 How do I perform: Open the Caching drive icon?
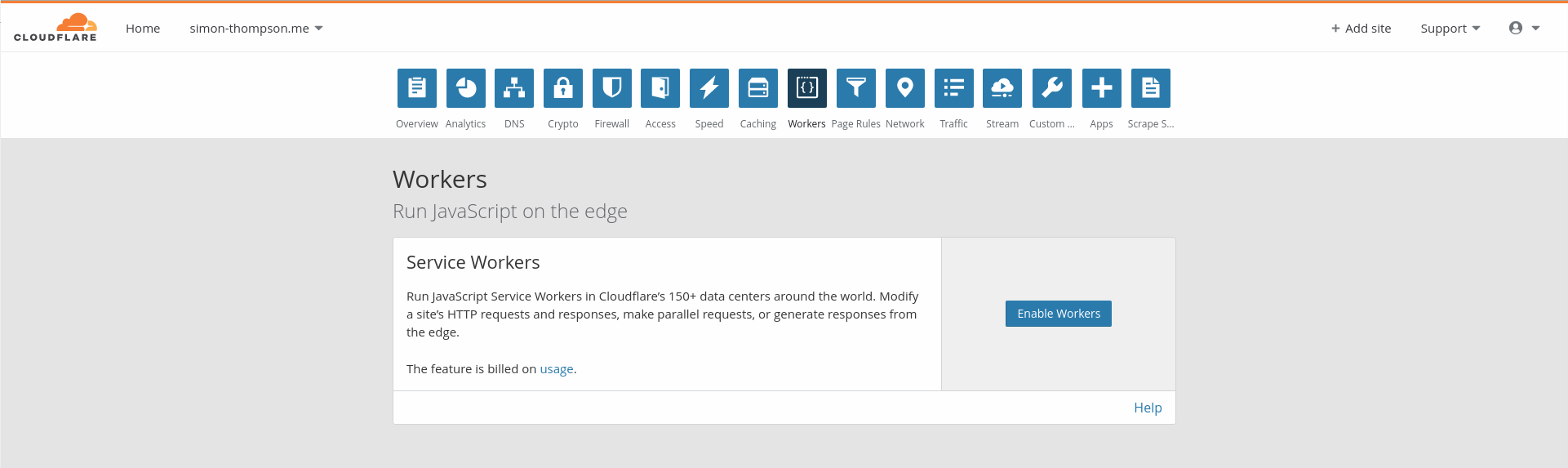[758, 88]
